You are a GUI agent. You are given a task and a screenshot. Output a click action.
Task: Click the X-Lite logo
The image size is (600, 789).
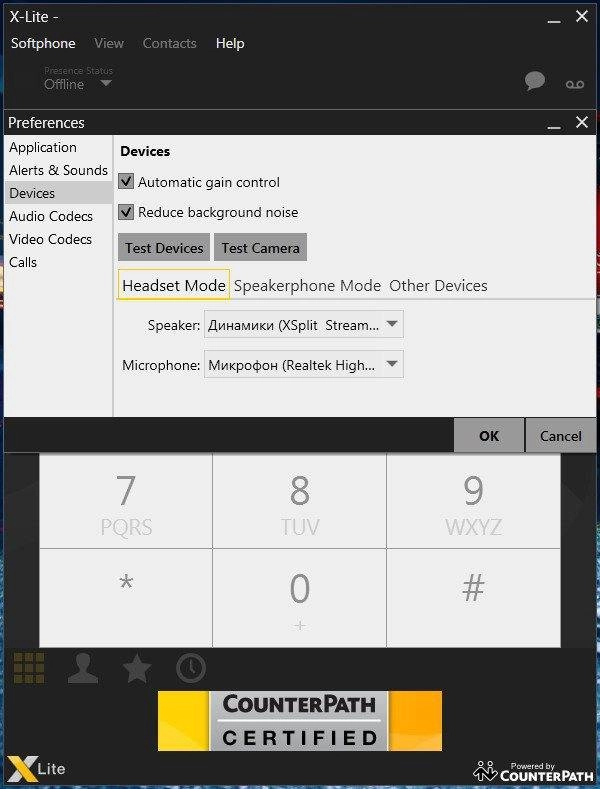coord(36,769)
